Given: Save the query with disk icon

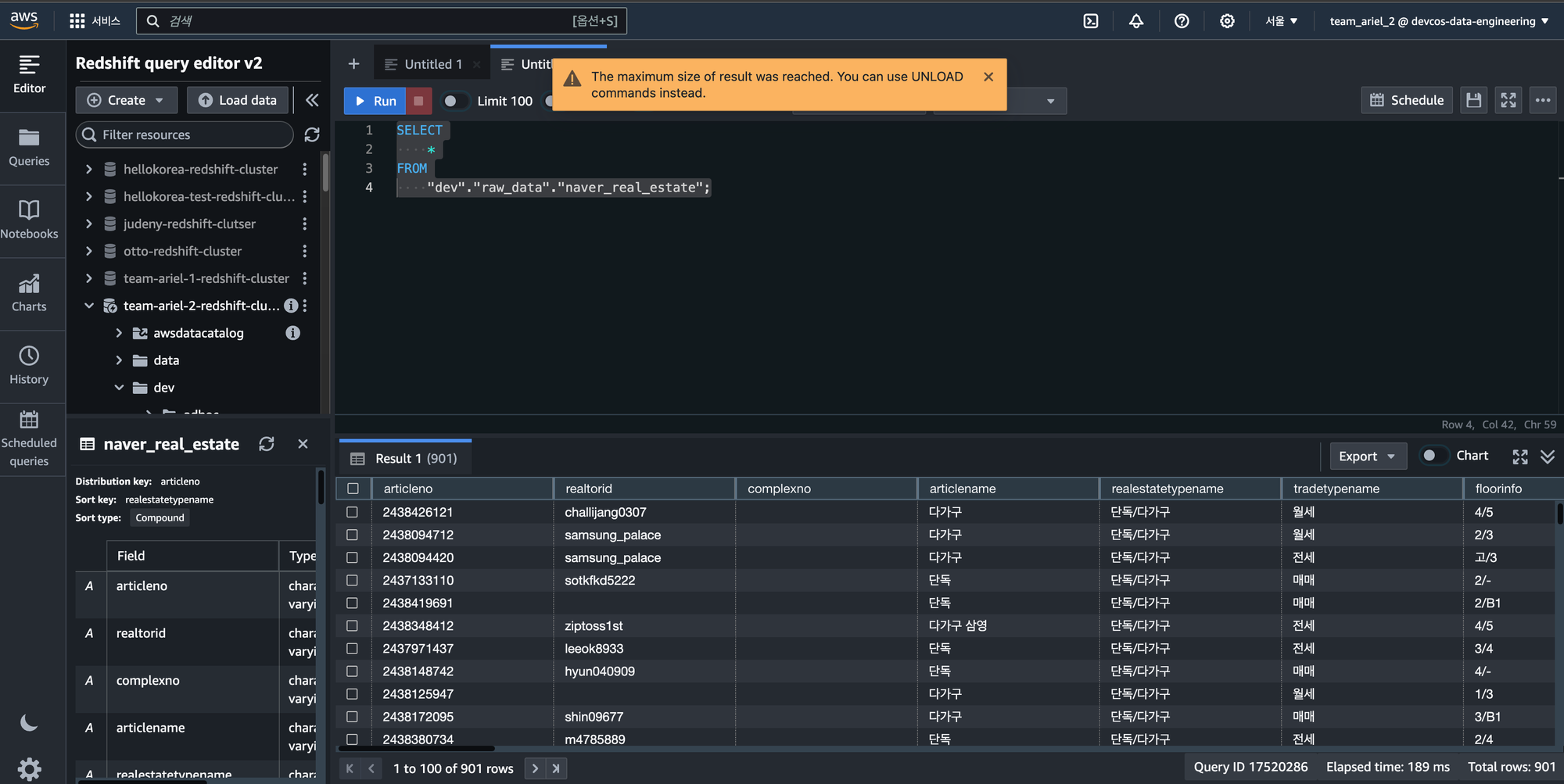Looking at the screenshot, I should coord(1473,100).
